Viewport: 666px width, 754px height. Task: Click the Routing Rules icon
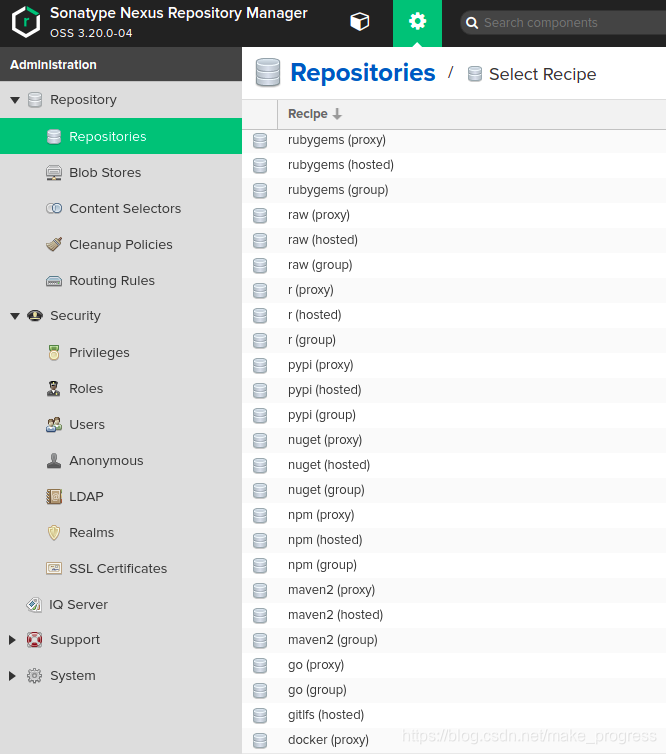tap(54, 281)
